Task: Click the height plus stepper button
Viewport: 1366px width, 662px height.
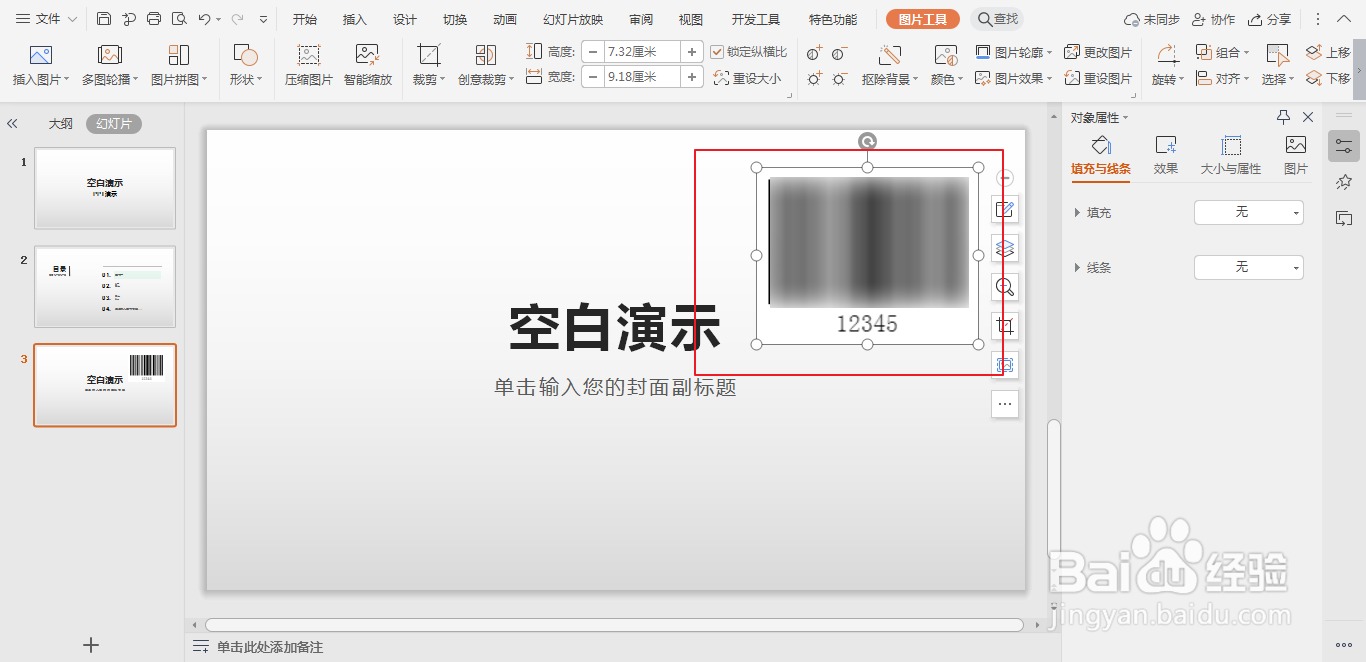Action: (692, 51)
